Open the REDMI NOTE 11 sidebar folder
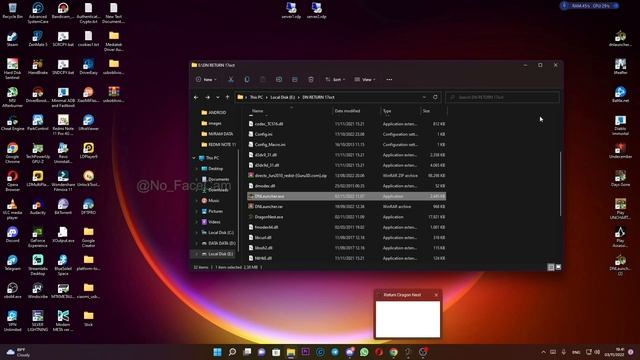 point(218,144)
